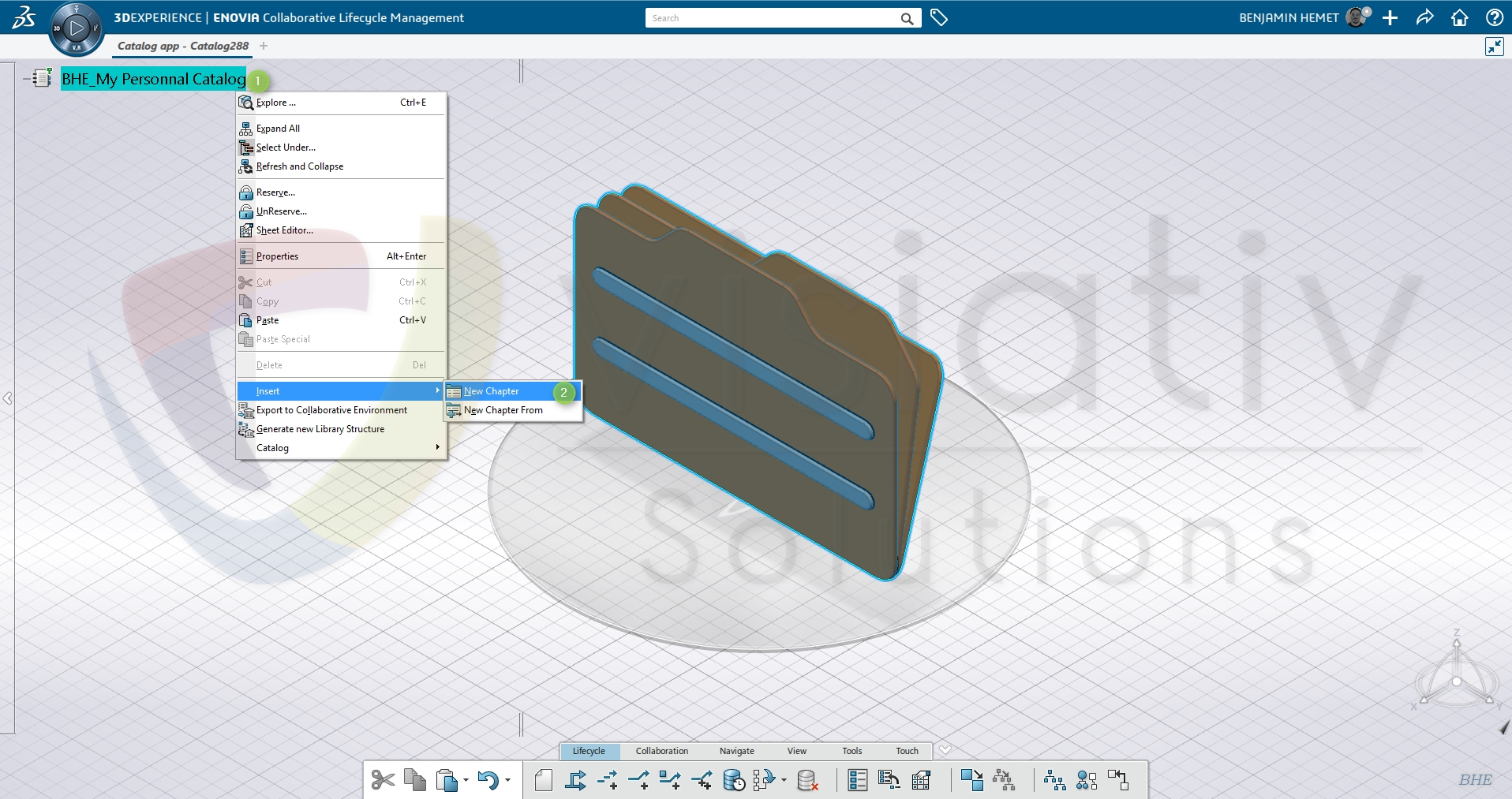Screen dimensions: 1512x799
Task: Click the dashed arrow with plus icon
Action: [608, 780]
